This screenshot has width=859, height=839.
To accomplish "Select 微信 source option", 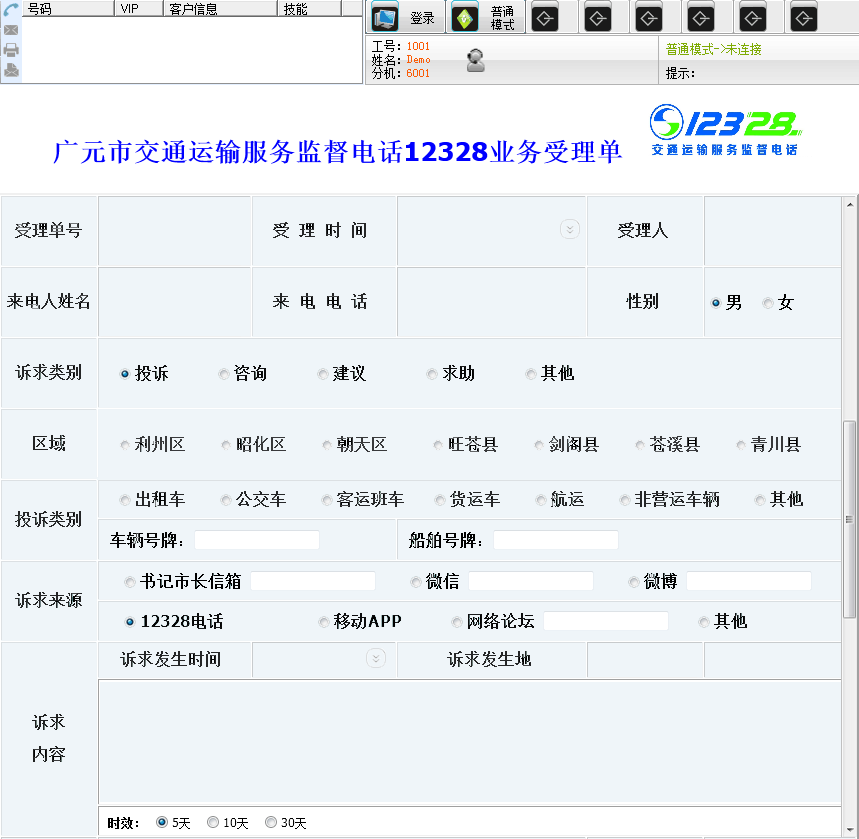I will (415, 581).
